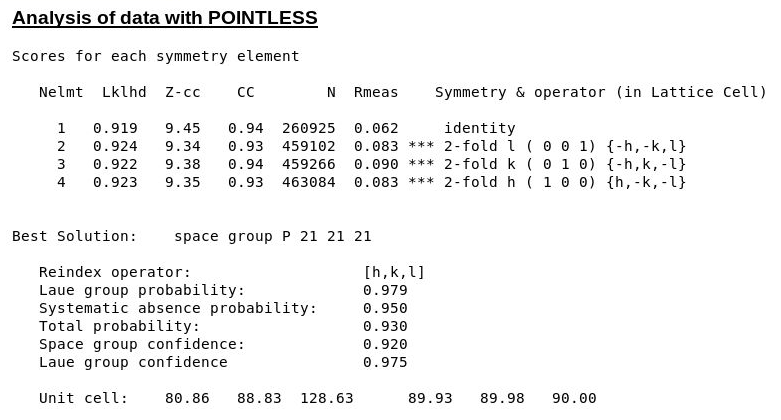Viewport: 781px width, 420px height.
Task: Click the unit cell angle 89.93
Action: point(430,398)
